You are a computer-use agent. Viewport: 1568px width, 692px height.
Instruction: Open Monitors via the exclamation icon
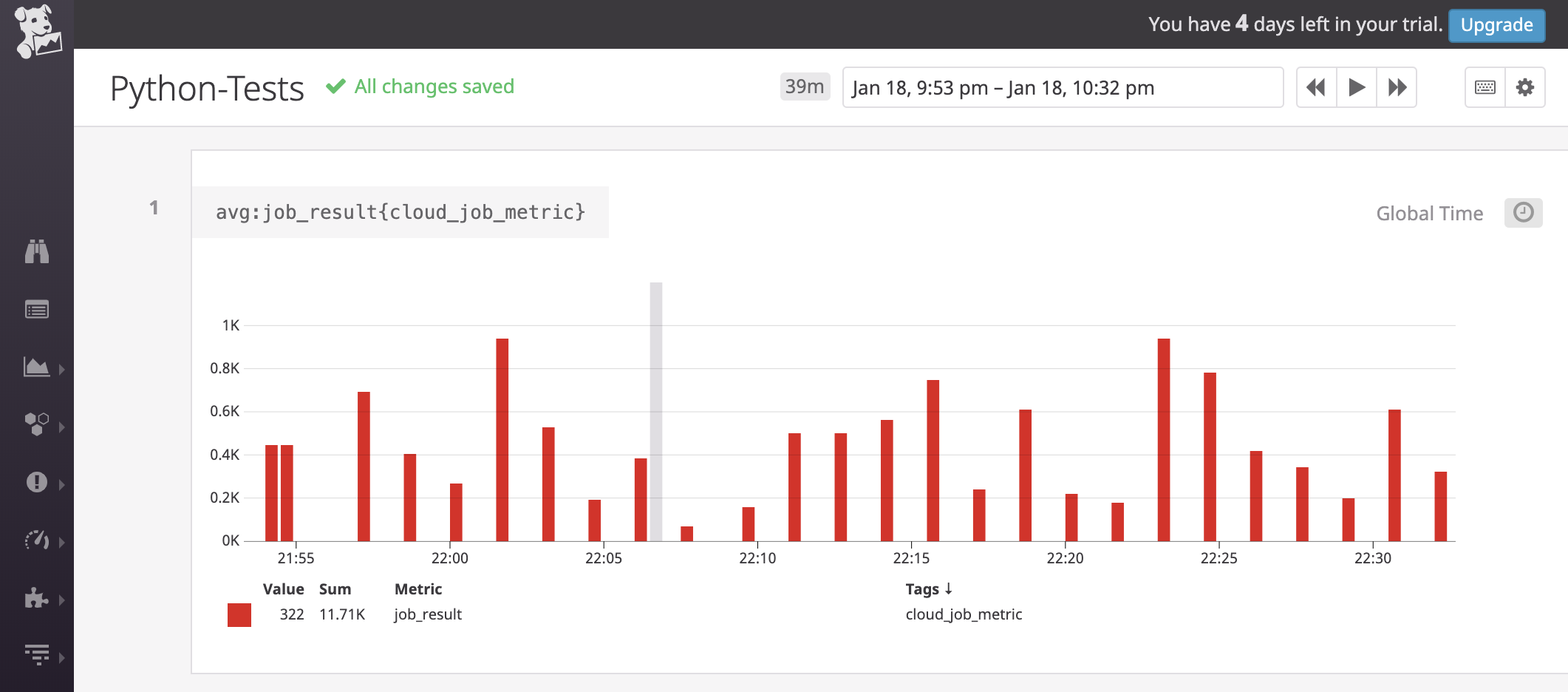38,483
